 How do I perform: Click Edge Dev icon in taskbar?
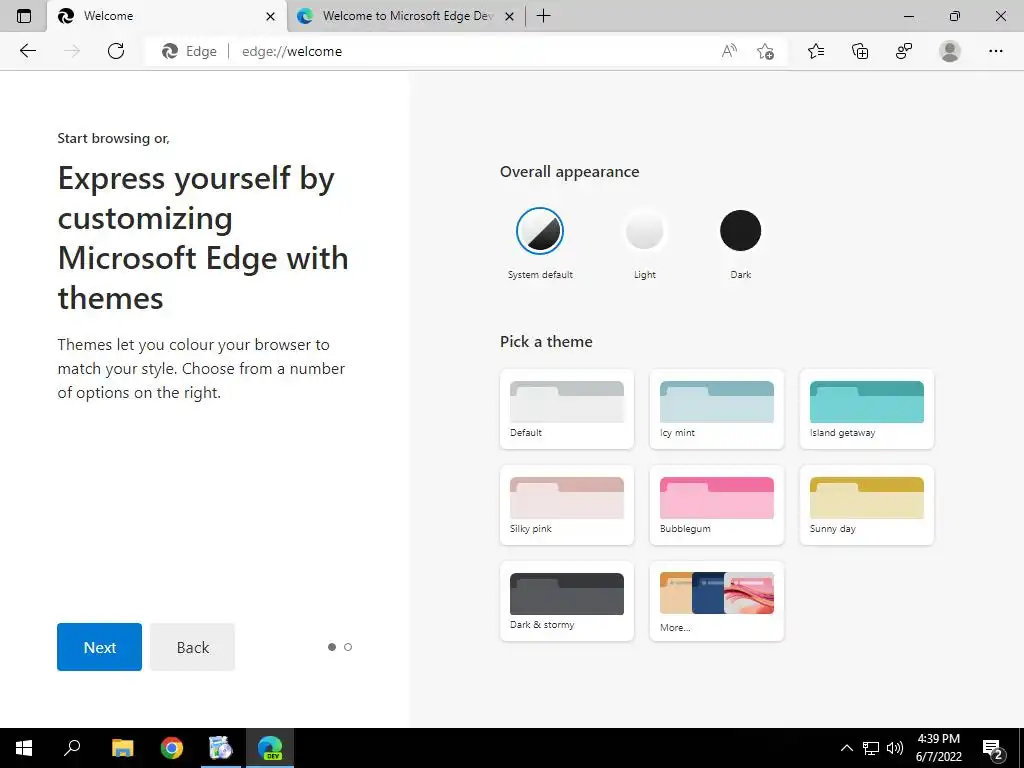tap(270, 748)
